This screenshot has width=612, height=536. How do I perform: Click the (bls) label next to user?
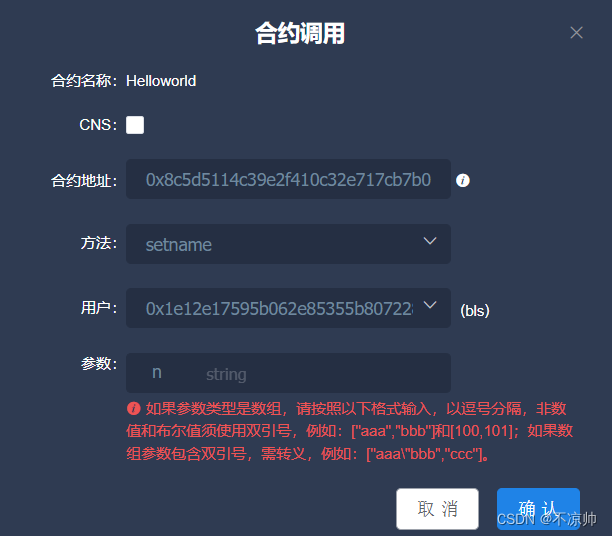(x=475, y=311)
